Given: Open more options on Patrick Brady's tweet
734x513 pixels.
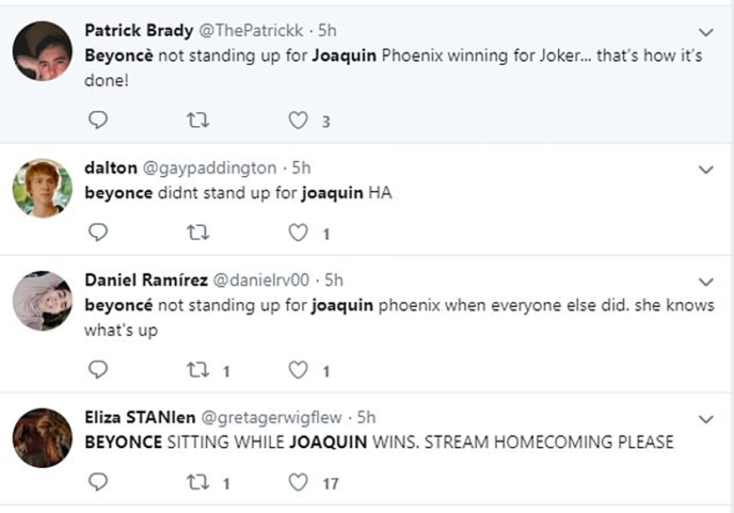Looking at the screenshot, I should (706, 32).
